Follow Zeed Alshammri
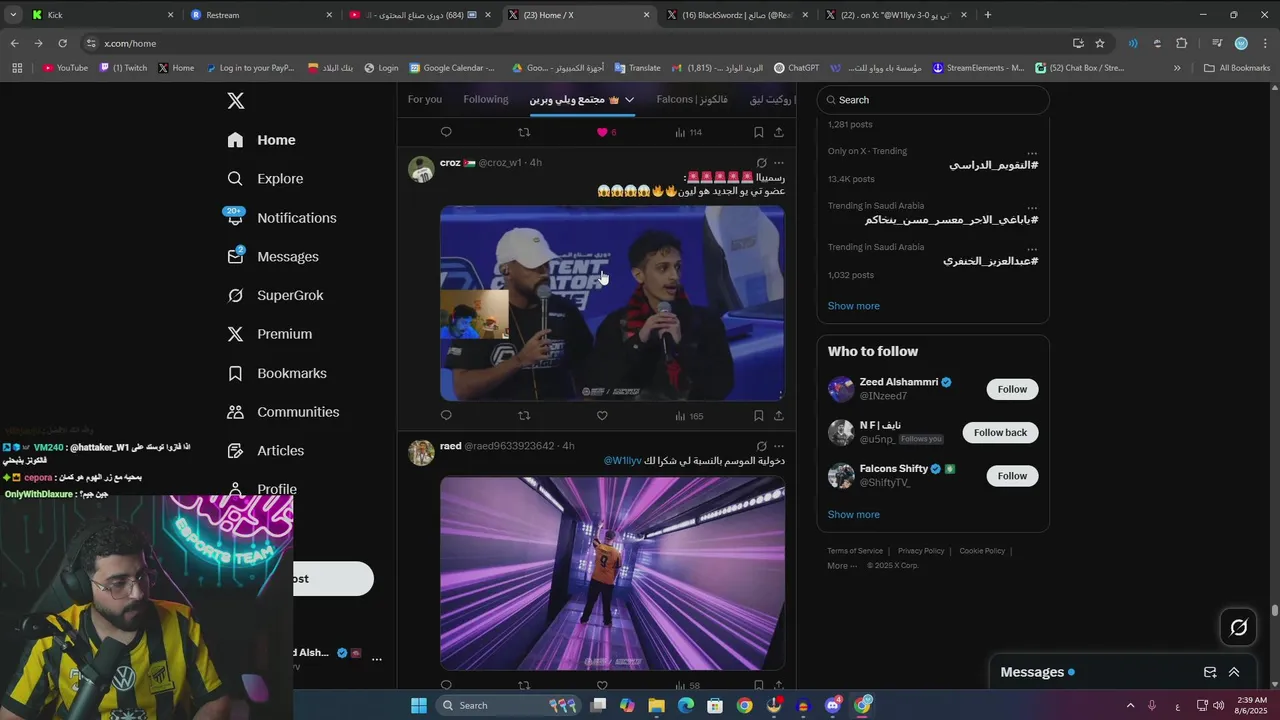The width and height of the screenshot is (1280, 720). click(x=1012, y=389)
